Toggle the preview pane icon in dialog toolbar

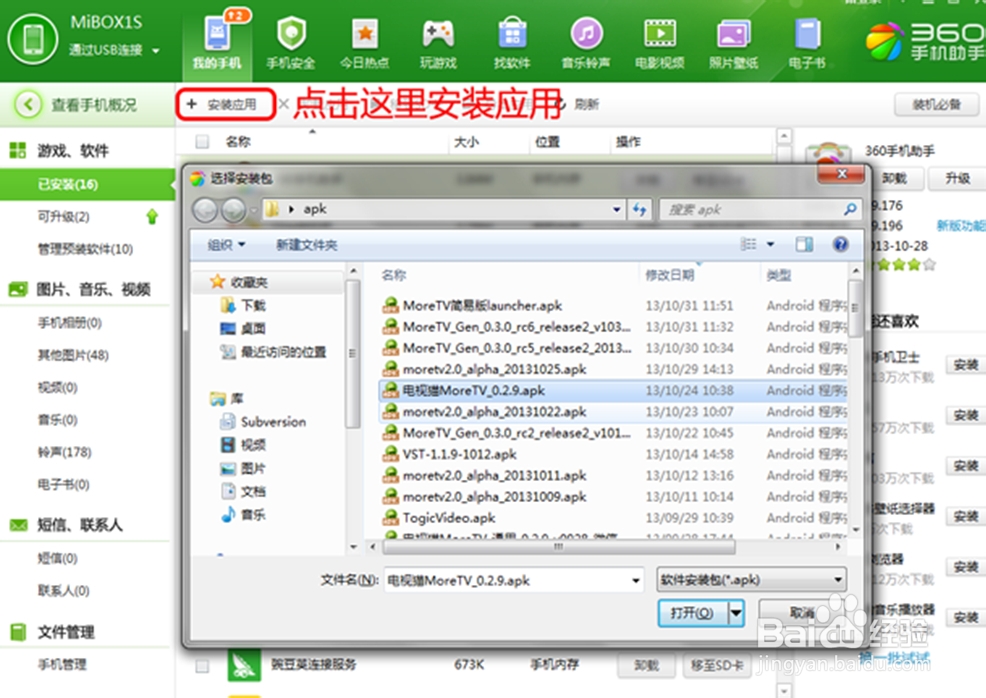click(x=804, y=245)
